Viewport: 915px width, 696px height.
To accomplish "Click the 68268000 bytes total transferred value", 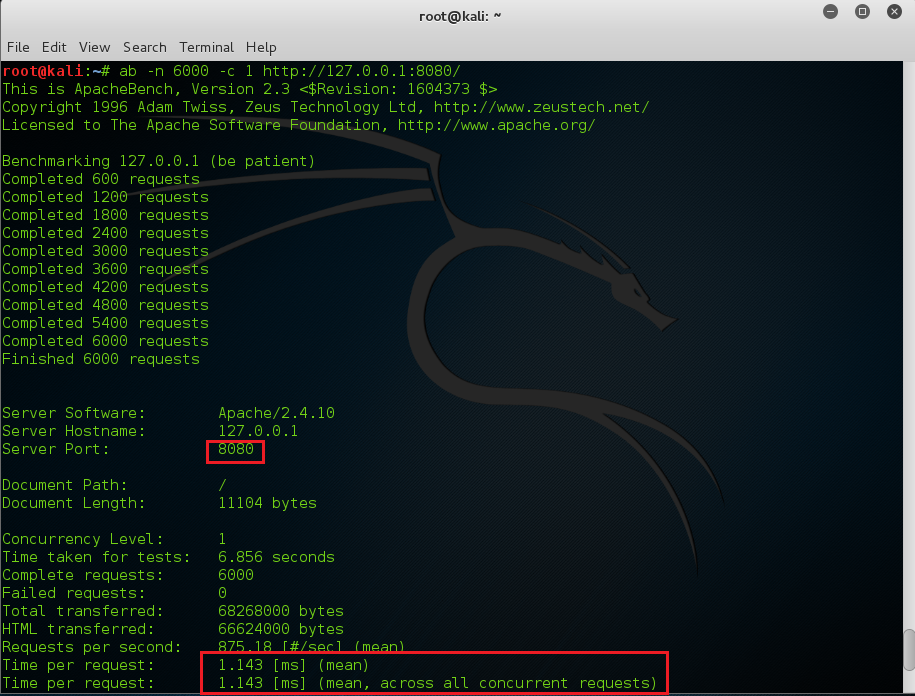I will [280, 611].
